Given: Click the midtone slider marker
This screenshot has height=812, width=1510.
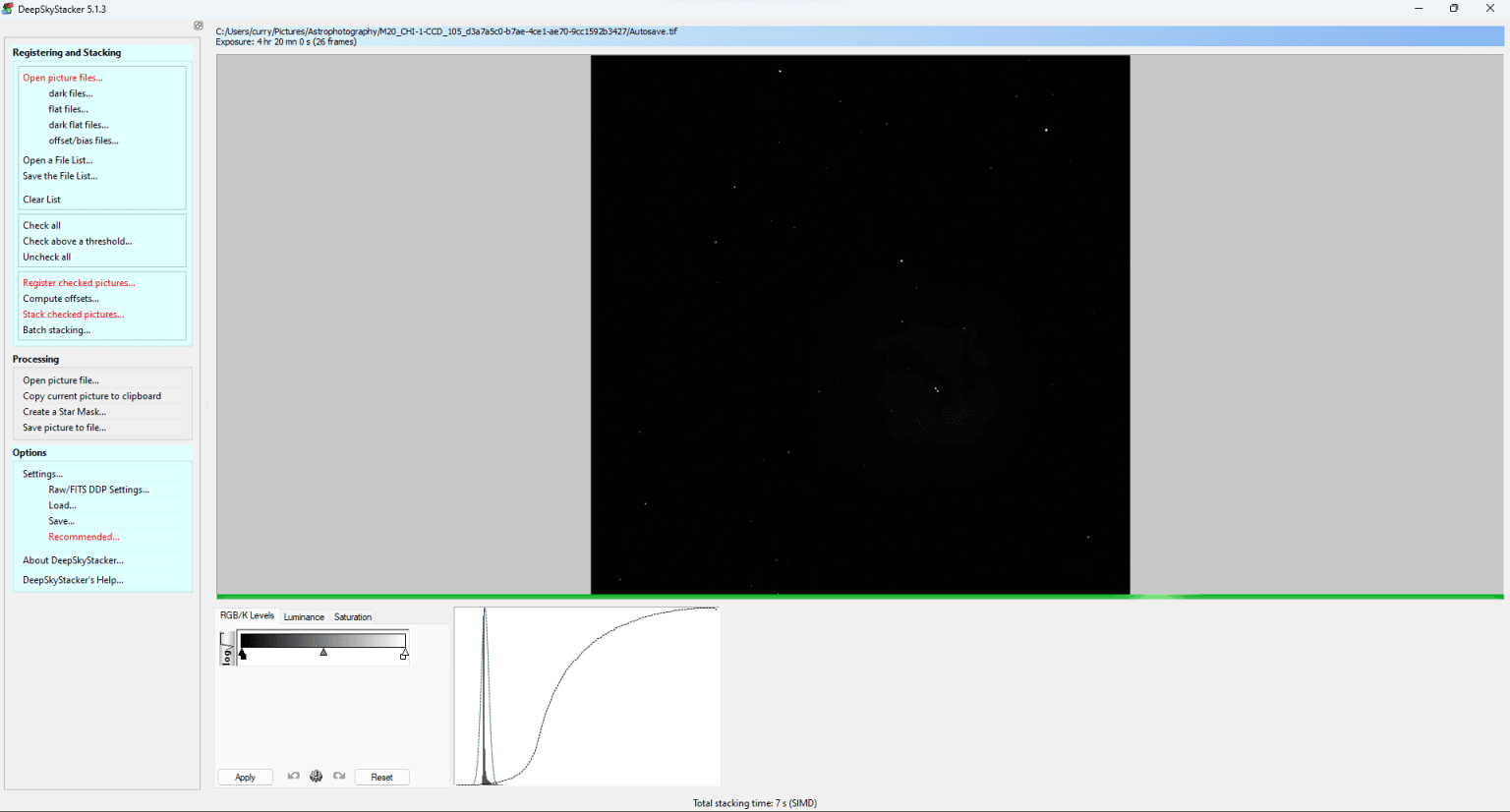Looking at the screenshot, I should 323,652.
